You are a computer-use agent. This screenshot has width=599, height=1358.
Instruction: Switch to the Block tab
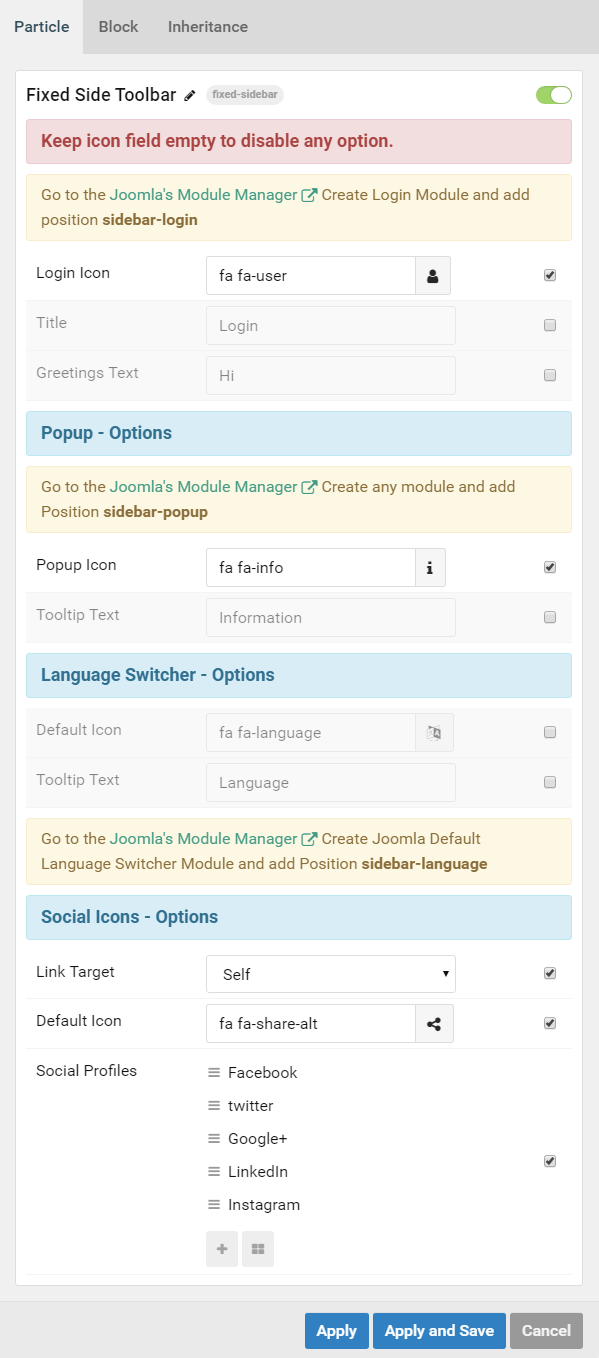coord(118,27)
